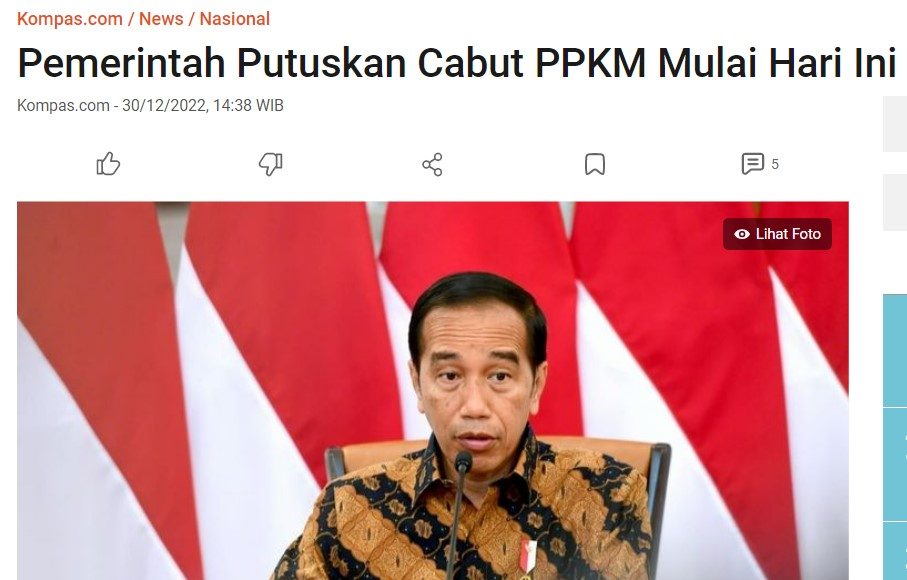Open comments via the comment bubble icon
The height and width of the screenshot is (580, 907).
tap(753, 164)
